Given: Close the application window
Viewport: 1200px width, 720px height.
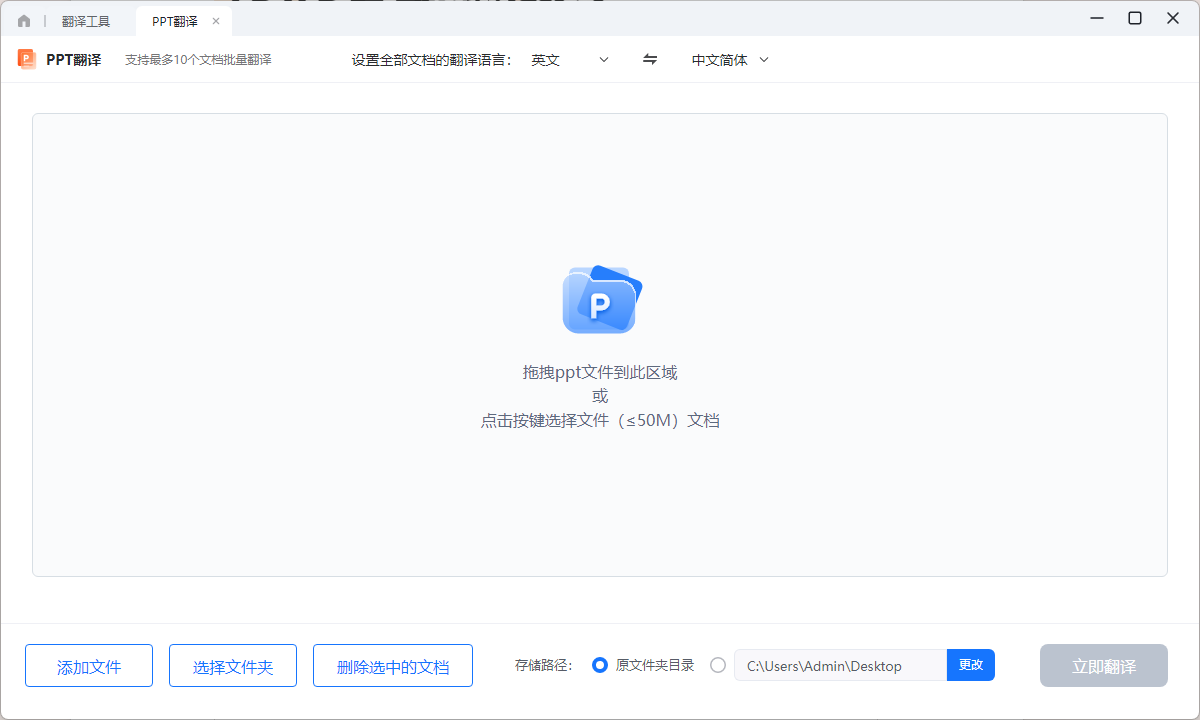Looking at the screenshot, I should tap(1173, 18).
